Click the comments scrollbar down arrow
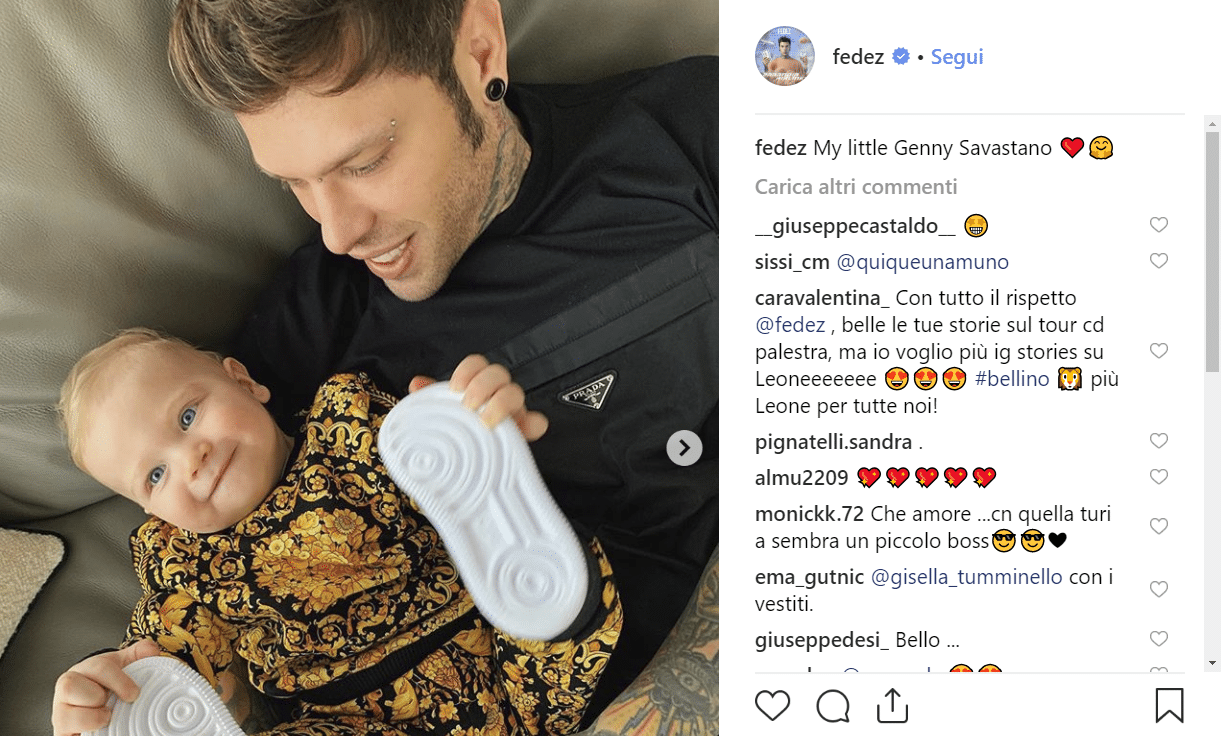This screenshot has width=1221, height=736. (1213, 663)
